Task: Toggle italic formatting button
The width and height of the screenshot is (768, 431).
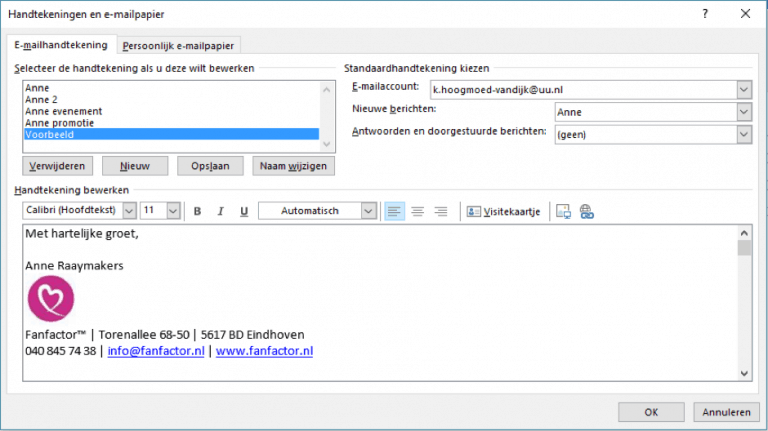Action: [x=220, y=211]
